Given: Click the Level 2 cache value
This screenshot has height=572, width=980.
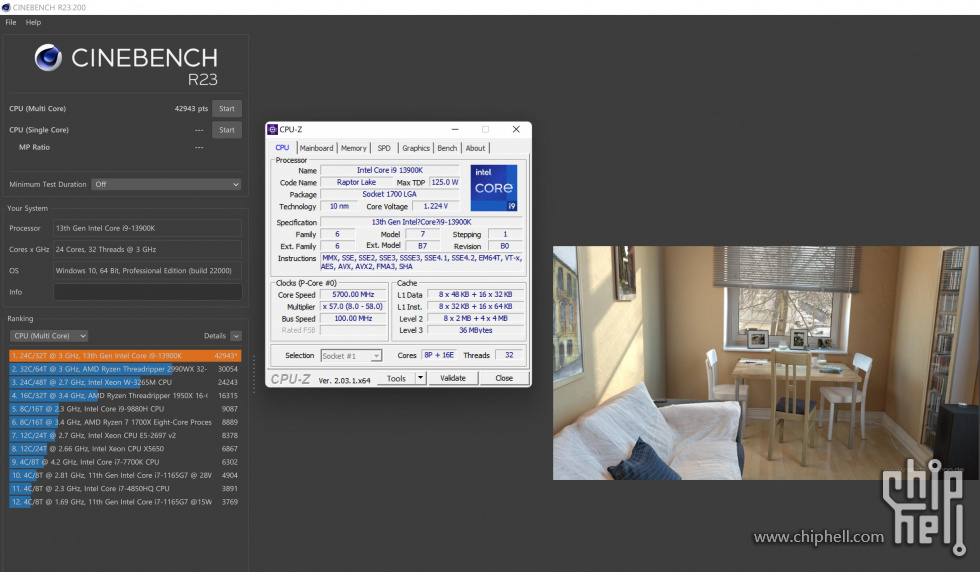Looking at the screenshot, I should [476, 318].
